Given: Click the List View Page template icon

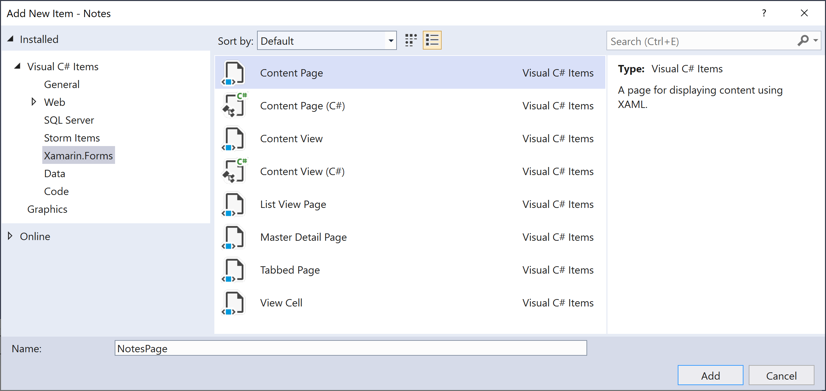Looking at the screenshot, I should point(233,204).
